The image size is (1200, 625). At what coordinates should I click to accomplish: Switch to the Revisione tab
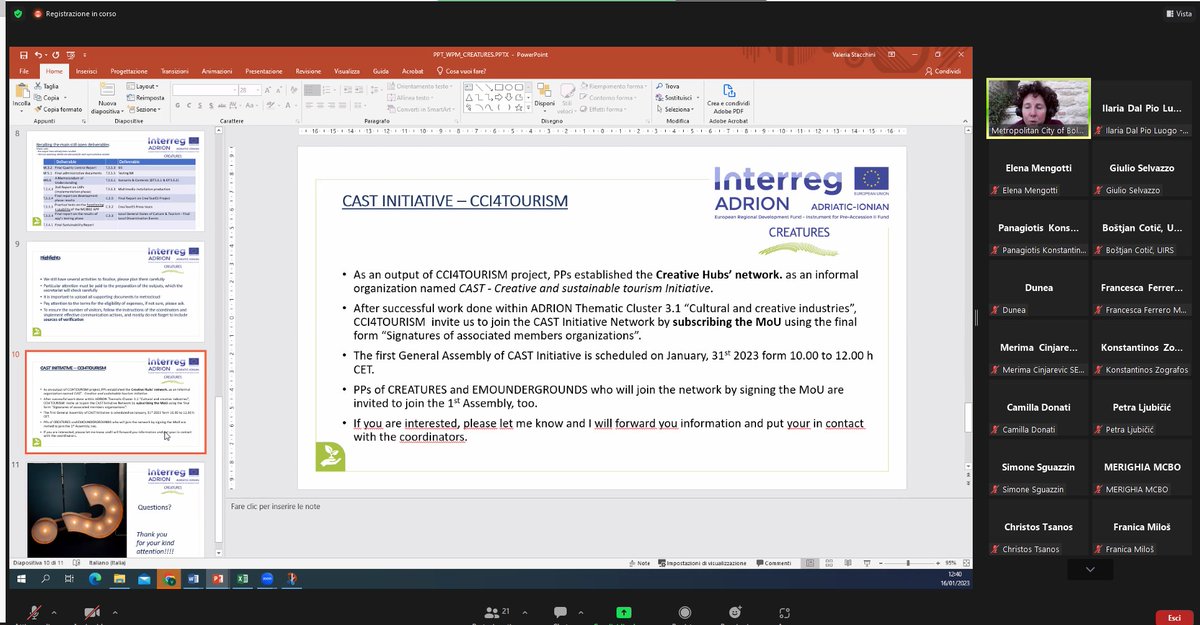click(x=308, y=71)
